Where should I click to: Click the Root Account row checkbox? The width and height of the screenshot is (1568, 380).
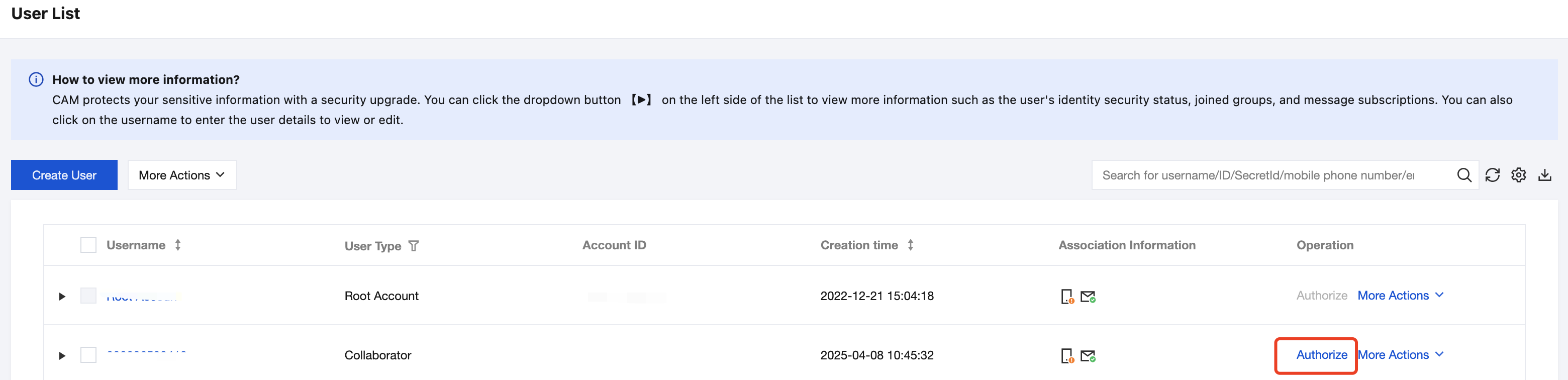coord(88,296)
